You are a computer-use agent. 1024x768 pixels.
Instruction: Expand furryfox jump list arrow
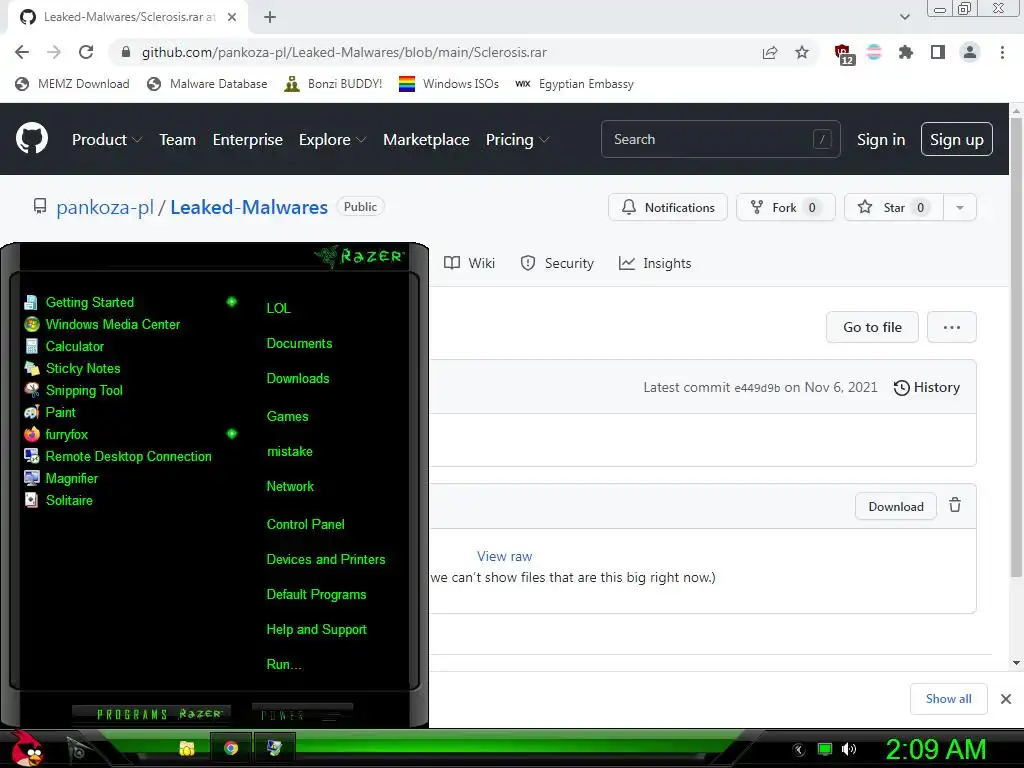click(x=231, y=434)
